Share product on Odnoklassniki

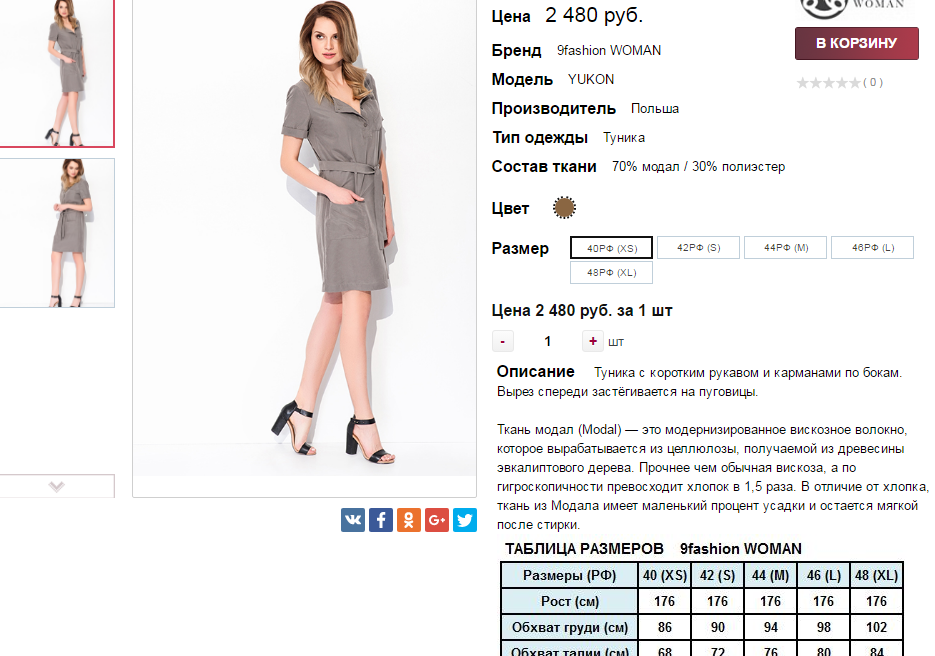coord(408,520)
